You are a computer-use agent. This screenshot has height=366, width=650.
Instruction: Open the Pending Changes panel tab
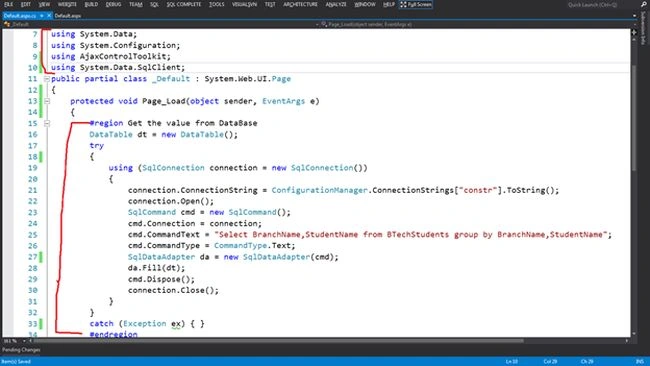click(x=21, y=350)
